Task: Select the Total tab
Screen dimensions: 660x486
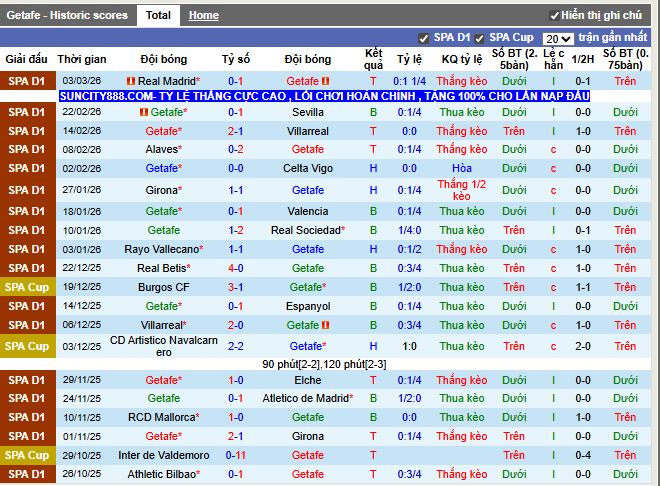Action: coord(157,16)
